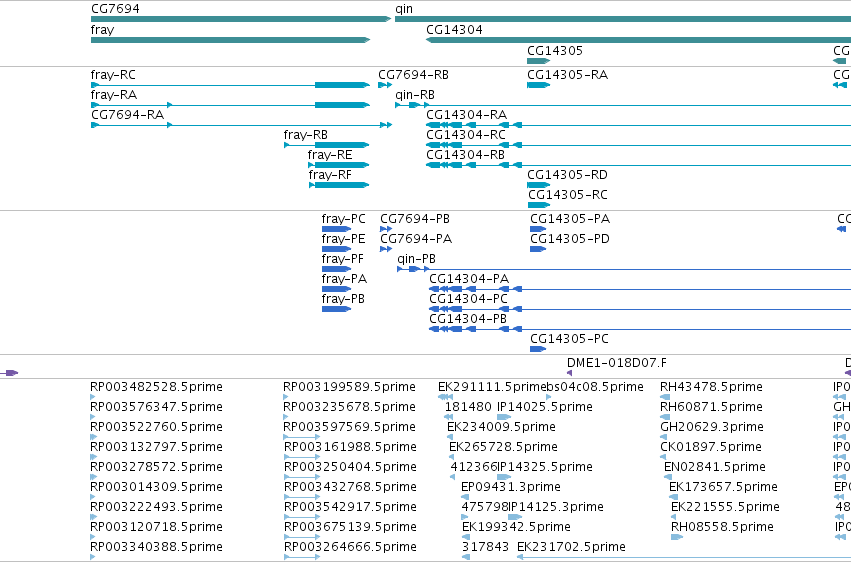Image resolution: width=851 pixels, height=562 pixels.
Task: Click transcript label CG14304-RA
Action: click(x=467, y=114)
